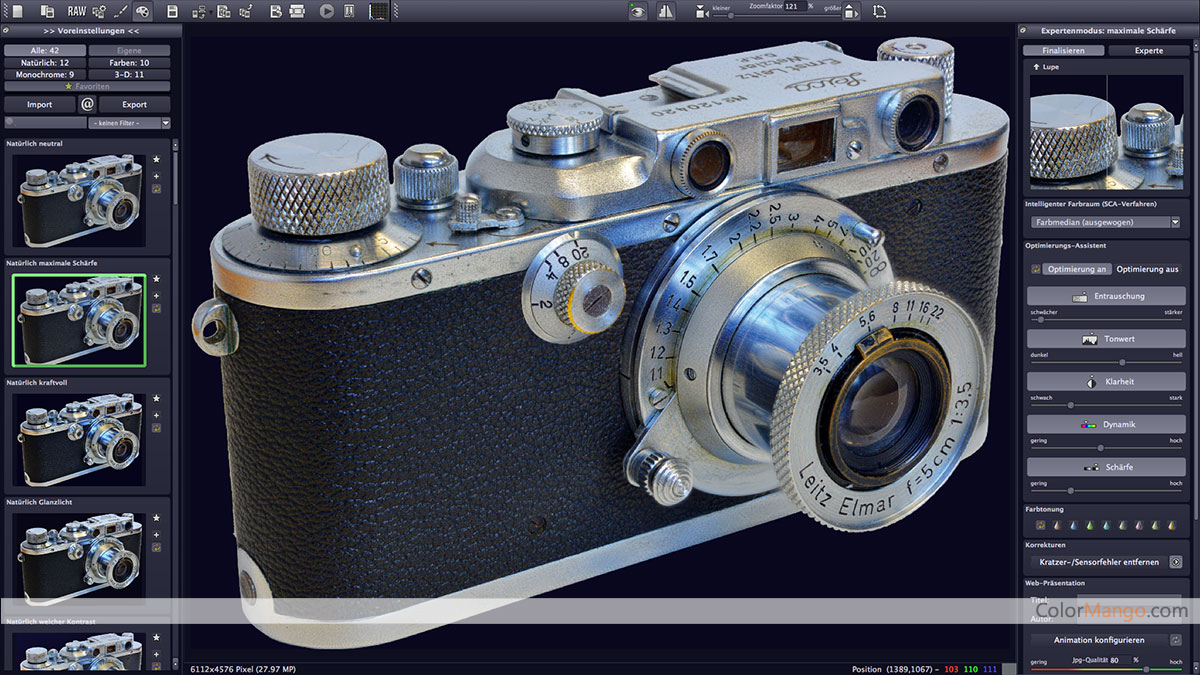The image size is (1200, 675).
Task: Toggle the Favoriten star filter
Action: point(87,86)
